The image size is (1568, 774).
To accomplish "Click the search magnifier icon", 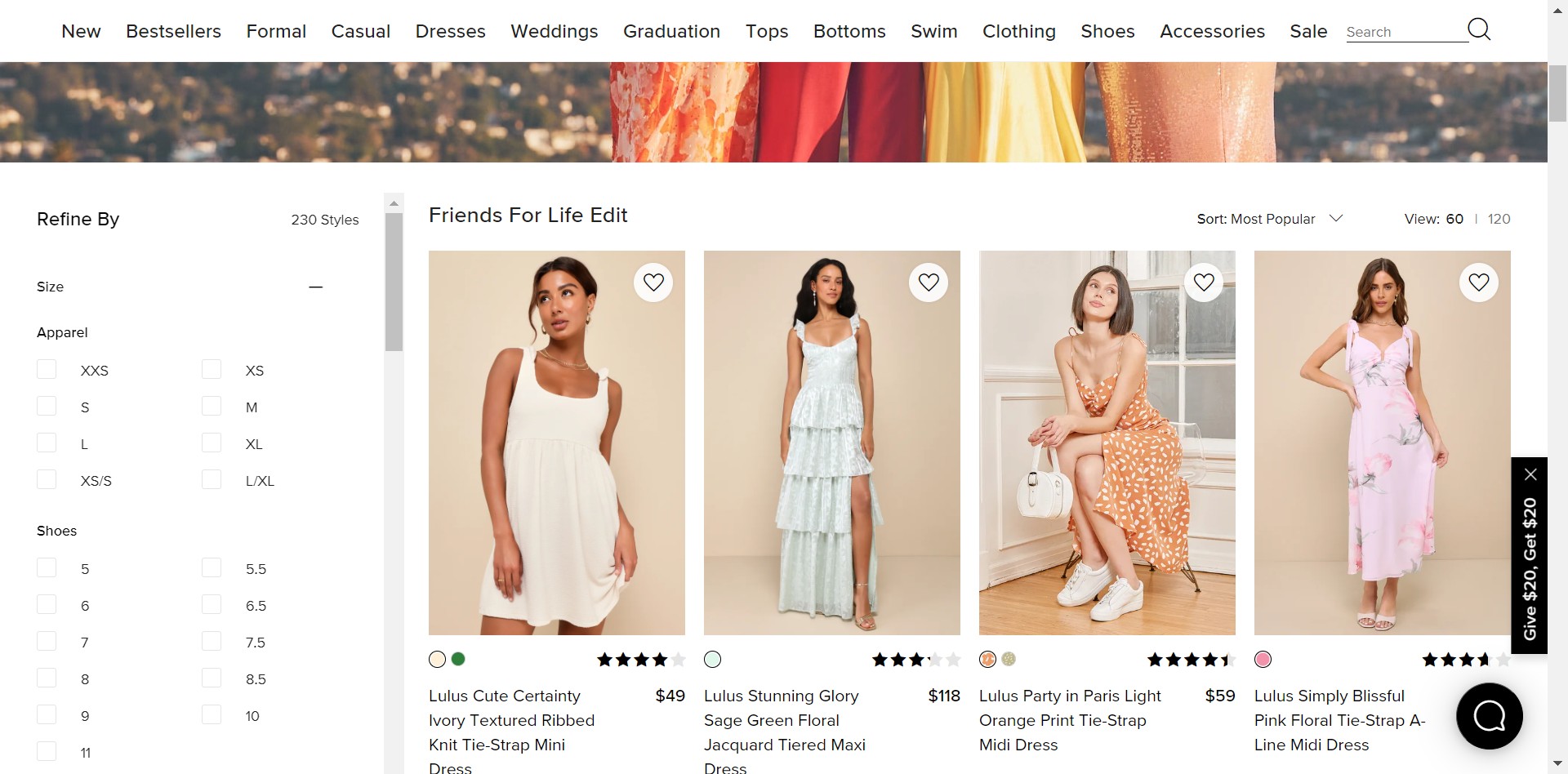I will [1479, 30].
